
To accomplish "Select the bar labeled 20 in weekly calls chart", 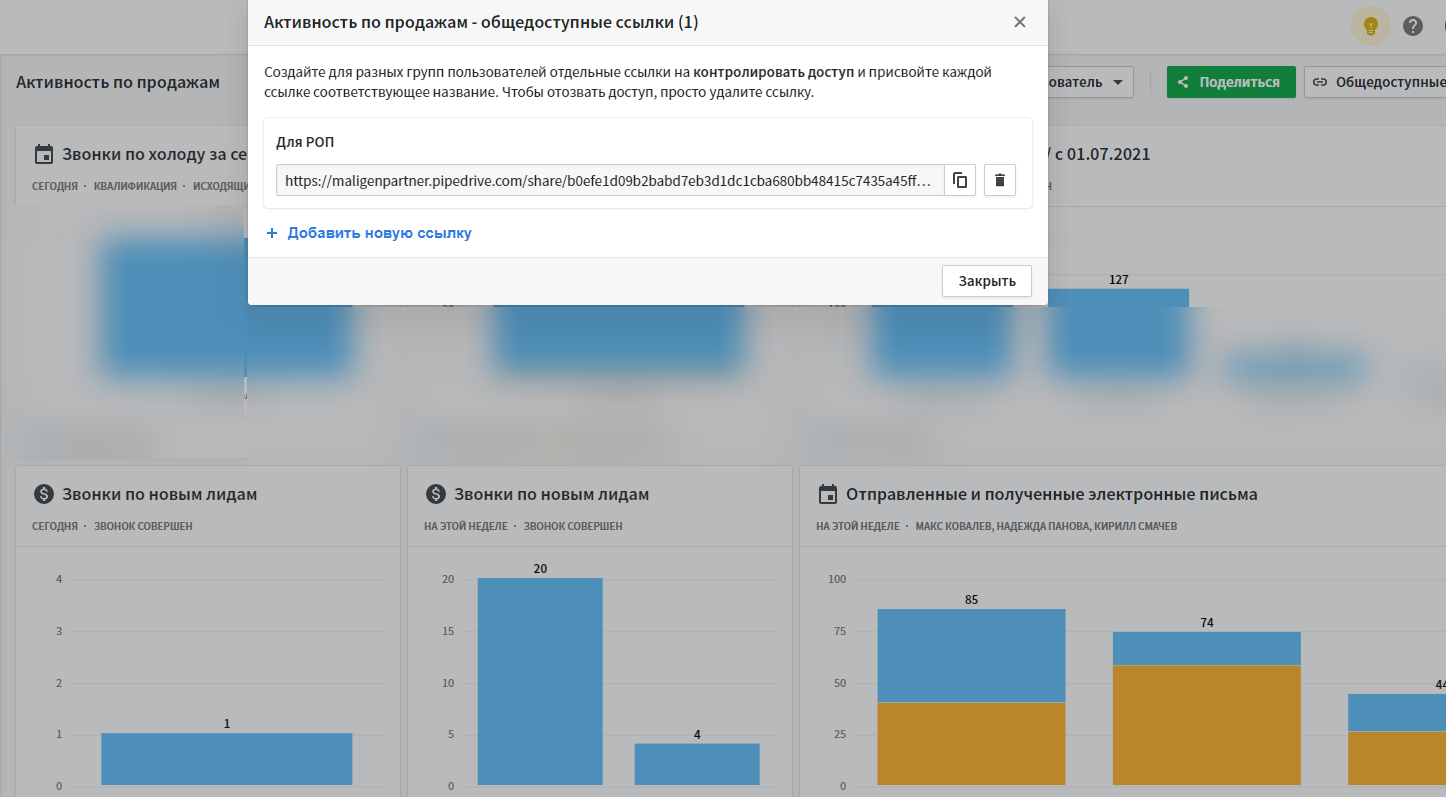I will (540, 682).
